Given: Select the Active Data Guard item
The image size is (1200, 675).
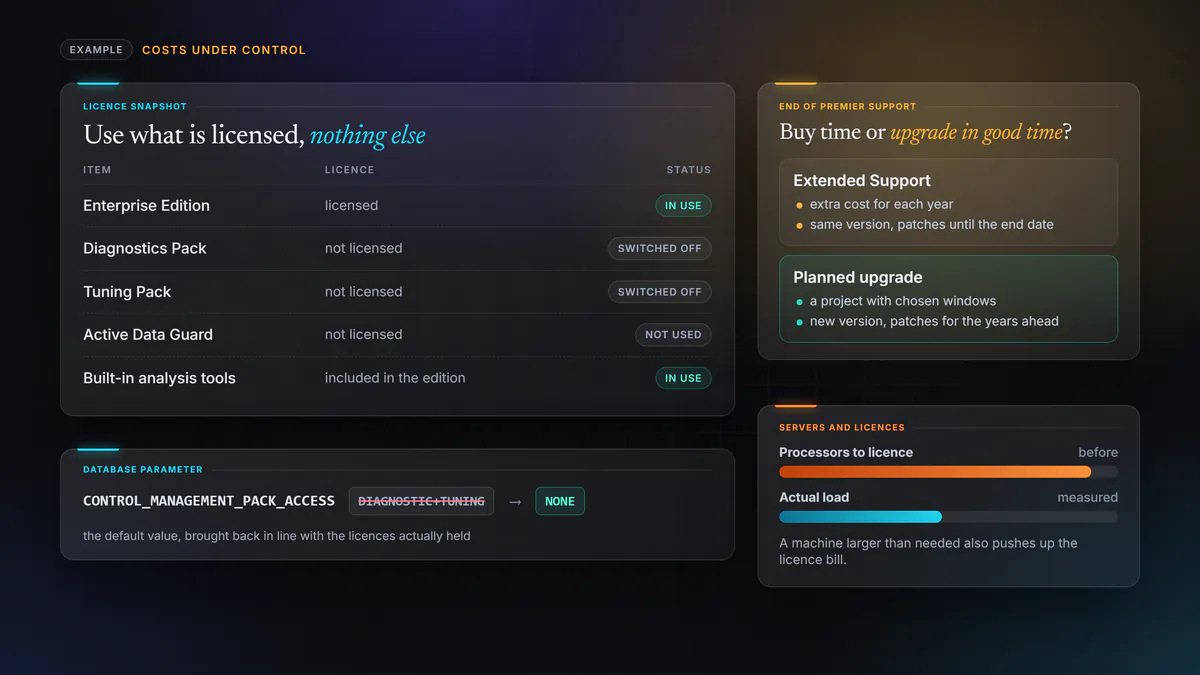Looking at the screenshot, I should pos(148,335).
